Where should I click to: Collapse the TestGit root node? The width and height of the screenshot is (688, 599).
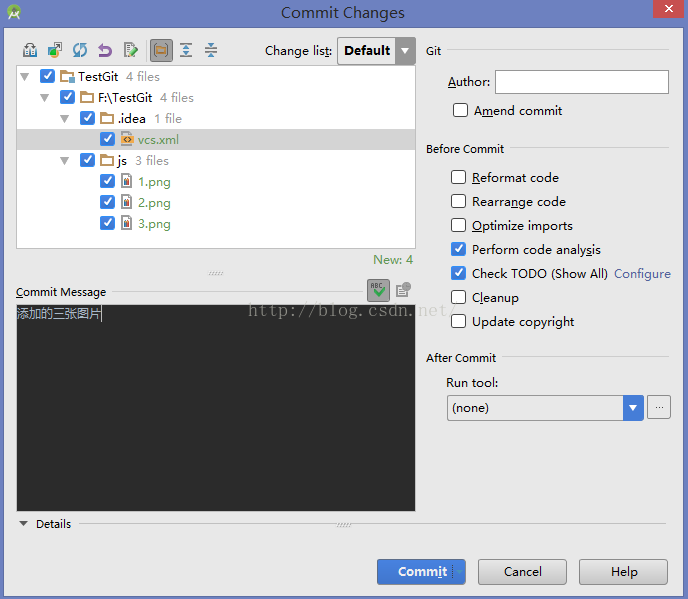(25, 77)
